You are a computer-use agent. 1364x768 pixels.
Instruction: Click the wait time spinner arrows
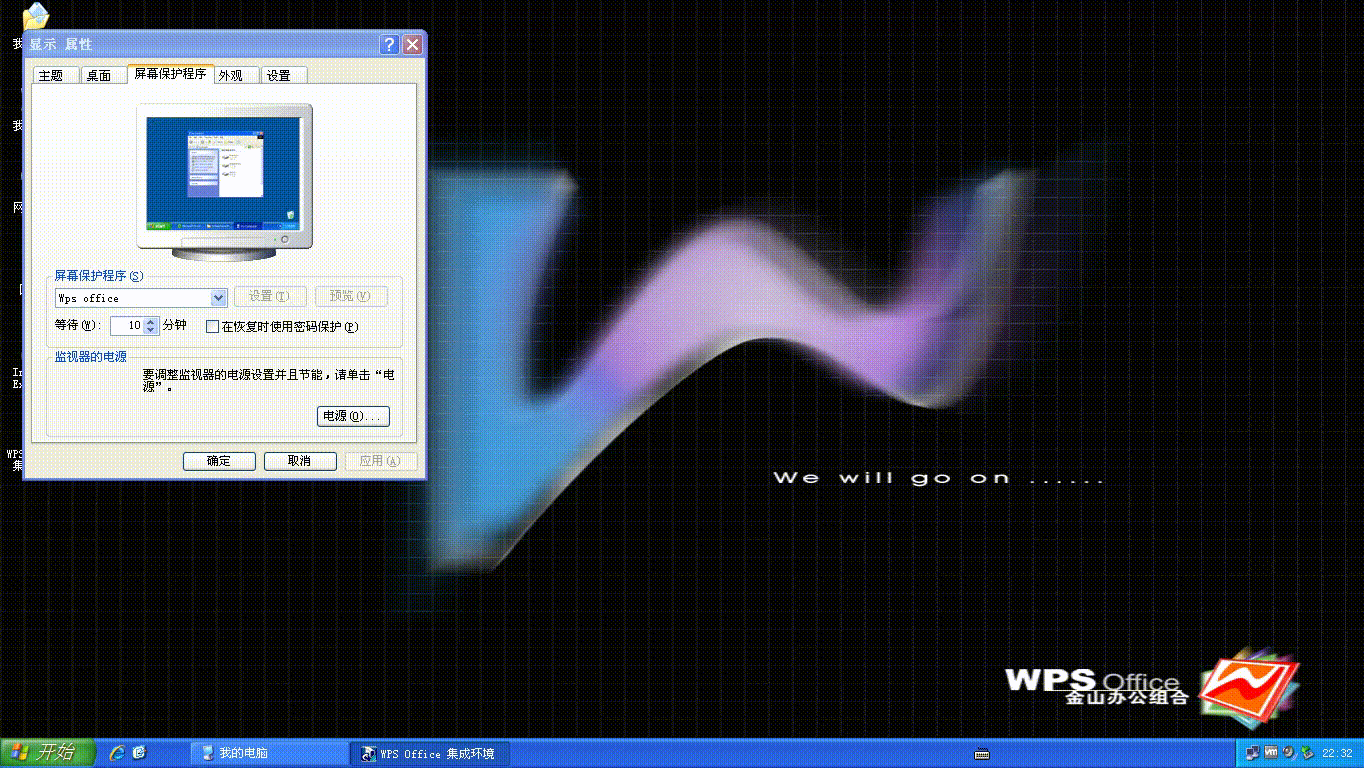[151, 326]
